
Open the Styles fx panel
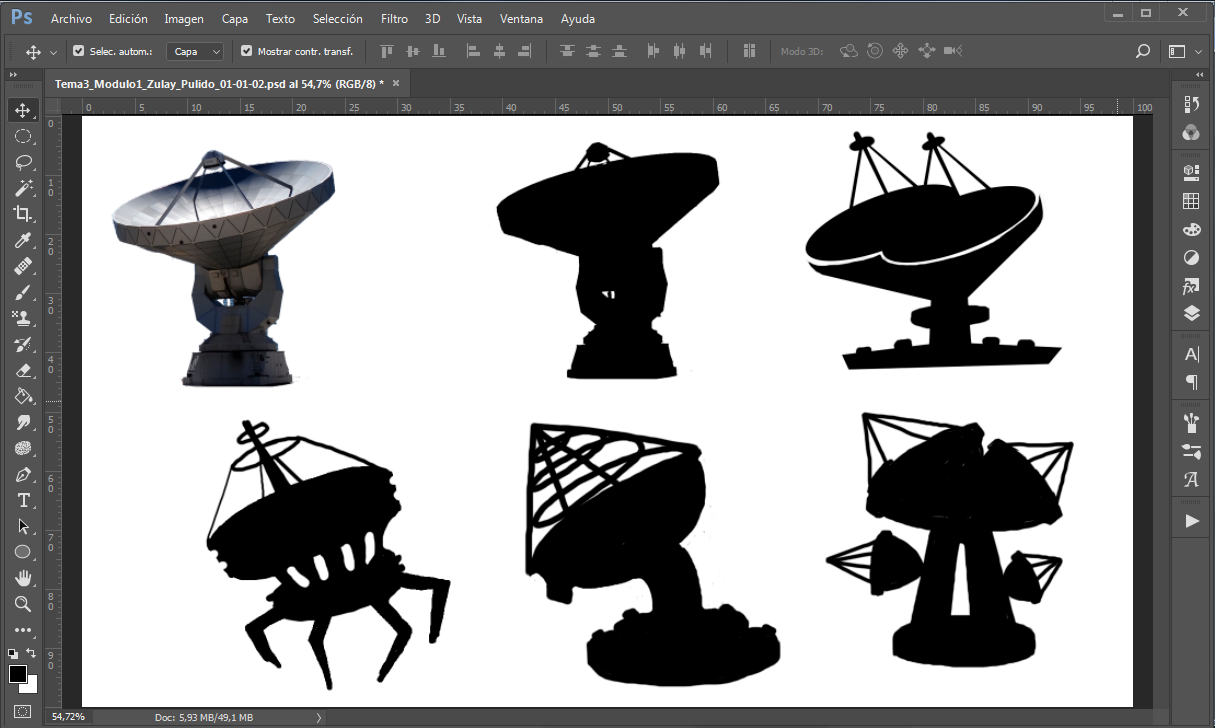click(x=1191, y=287)
